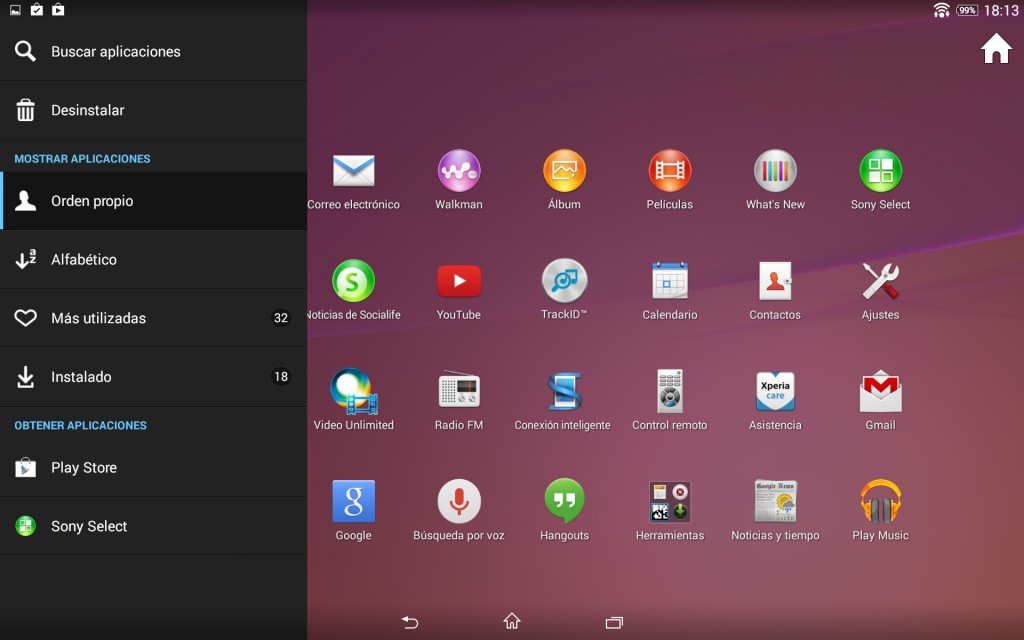
Task: Open the Noticias y tiempo app
Action: pyautogui.click(x=775, y=502)
